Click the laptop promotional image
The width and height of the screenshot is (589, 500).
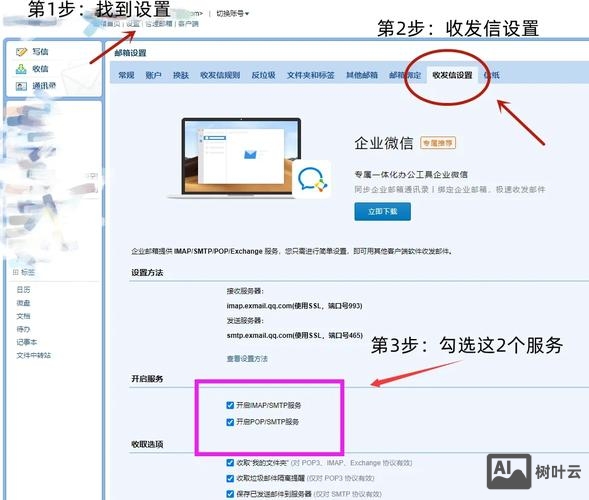(x=241, y=158)
